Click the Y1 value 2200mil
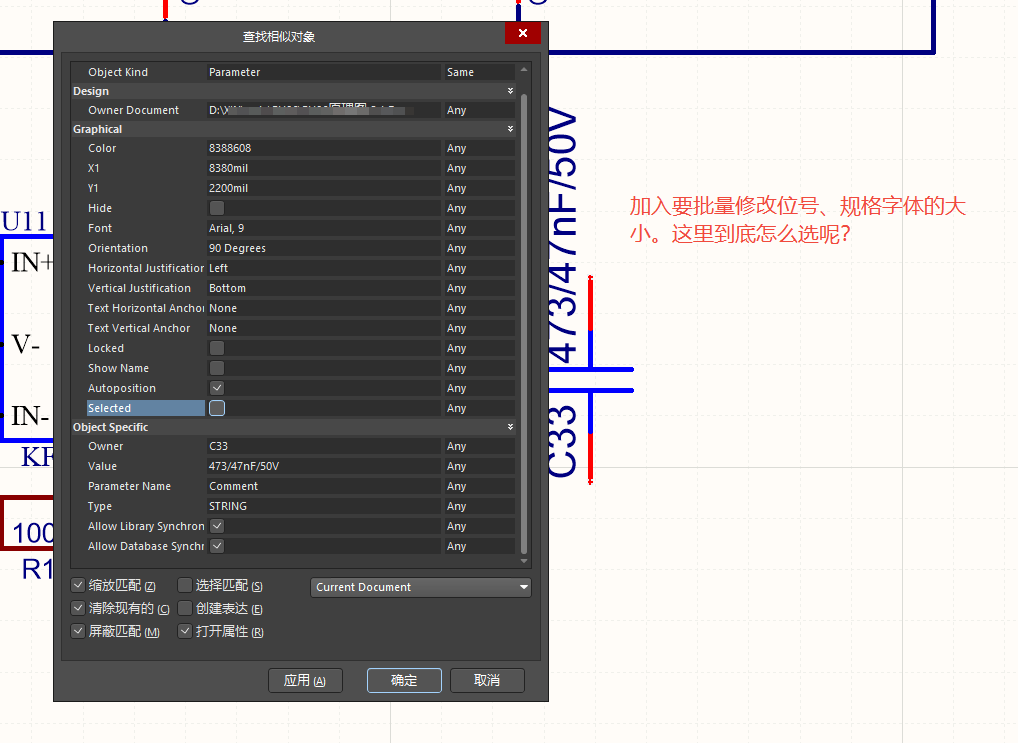The width and height of the screenshot is (1018, 743). click(323, 188)
